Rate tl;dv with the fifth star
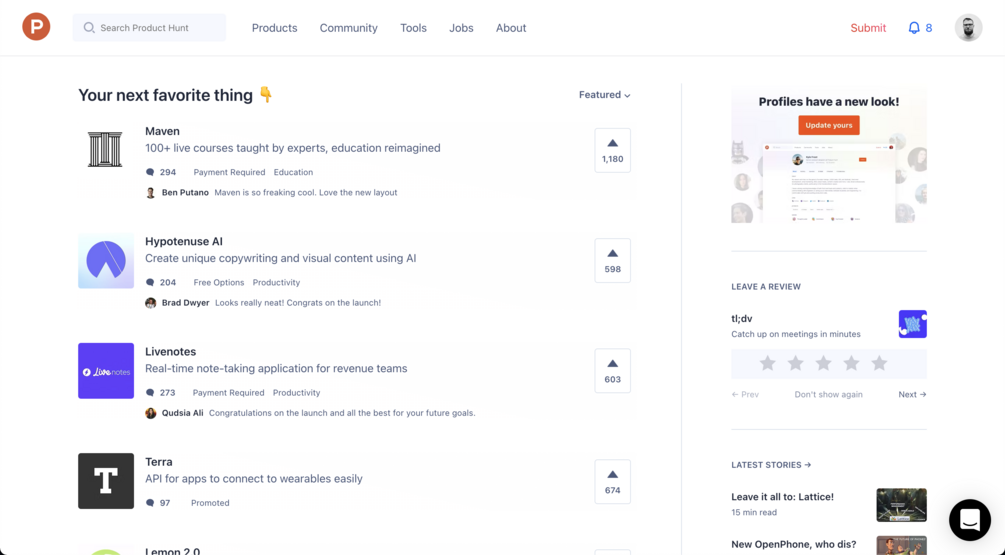 pos(879,363)
